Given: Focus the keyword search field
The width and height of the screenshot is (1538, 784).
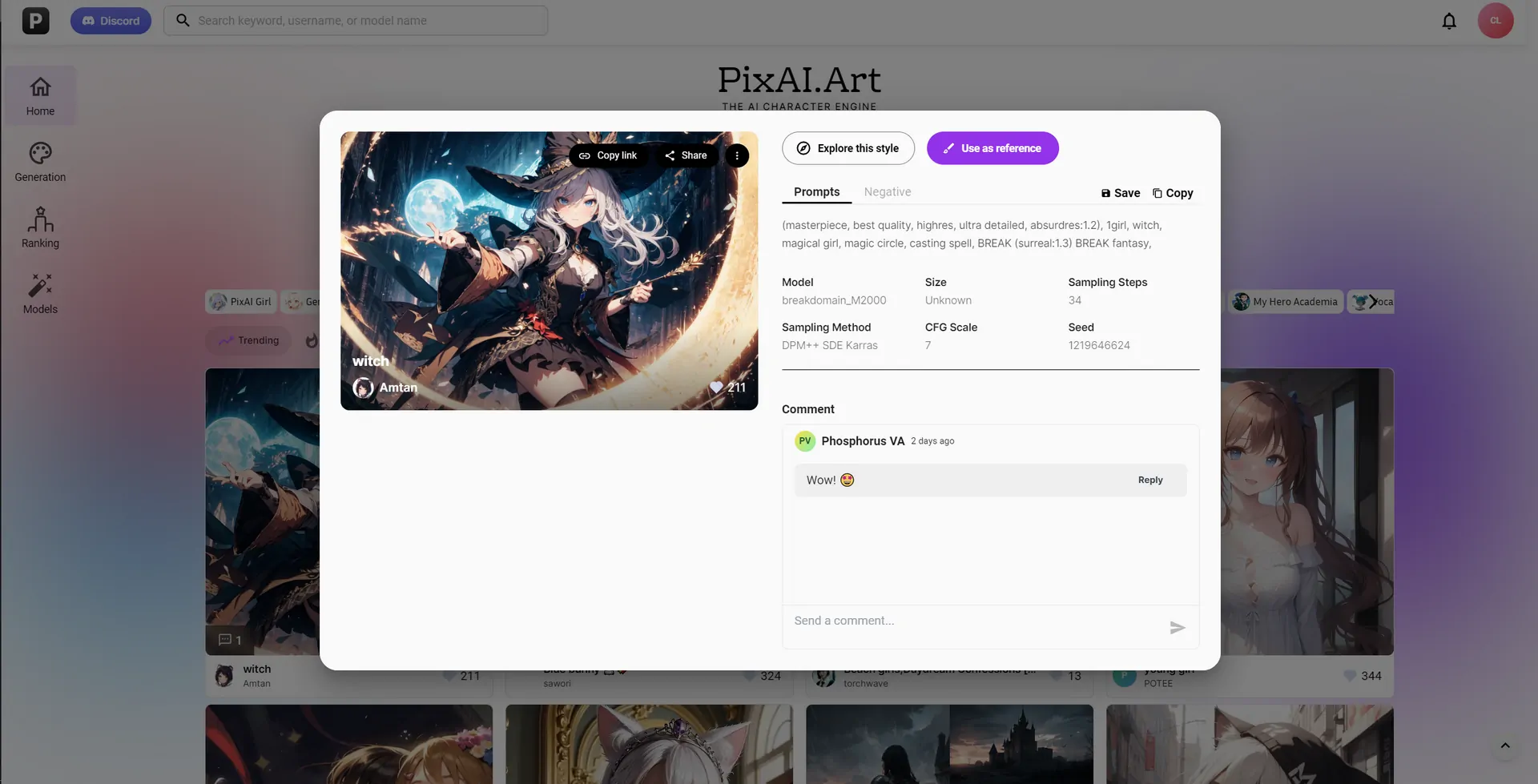Looking at the screenshot, I should [356, 21].
